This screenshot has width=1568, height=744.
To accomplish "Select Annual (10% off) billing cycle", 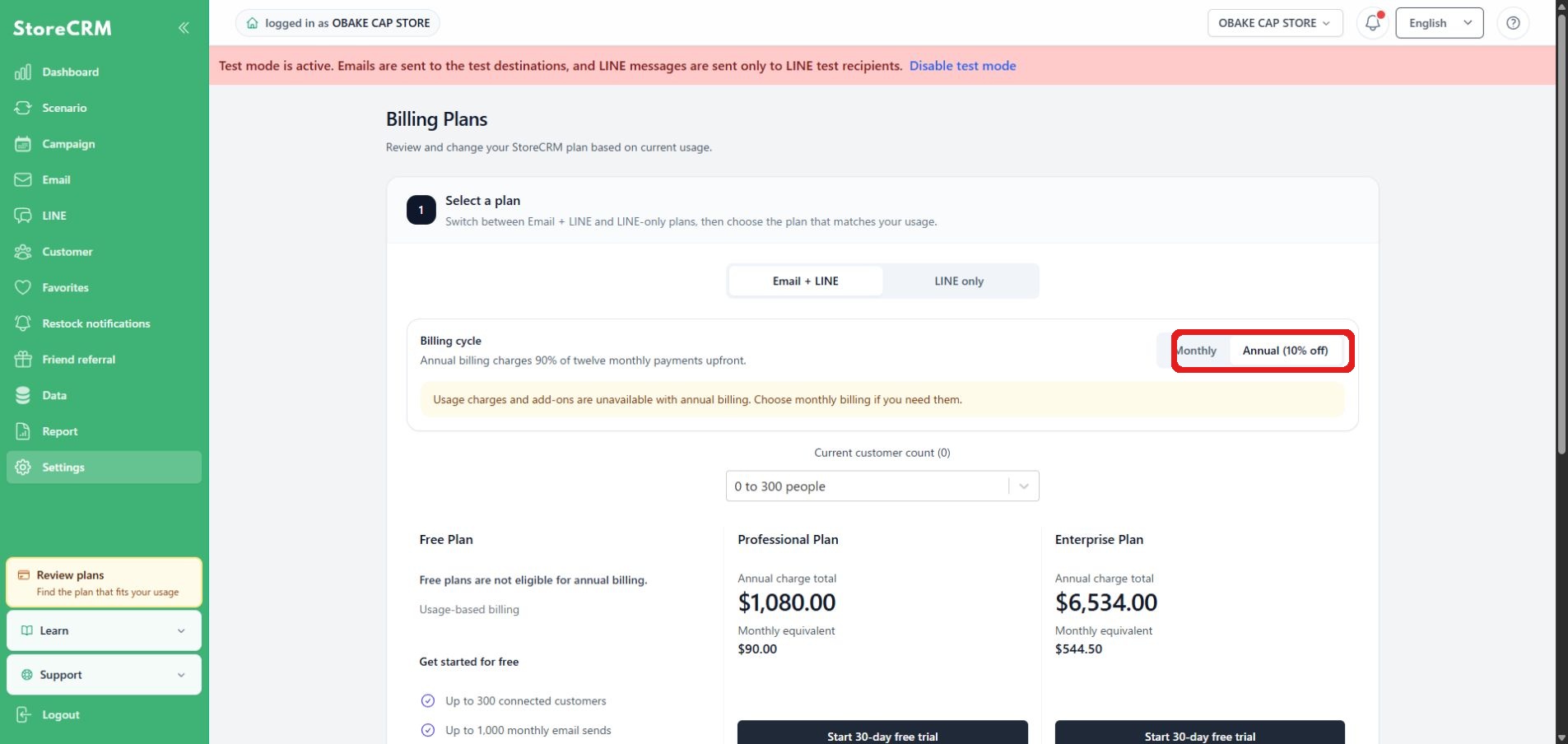I will pyautogui.click(x=1285, y=351).
